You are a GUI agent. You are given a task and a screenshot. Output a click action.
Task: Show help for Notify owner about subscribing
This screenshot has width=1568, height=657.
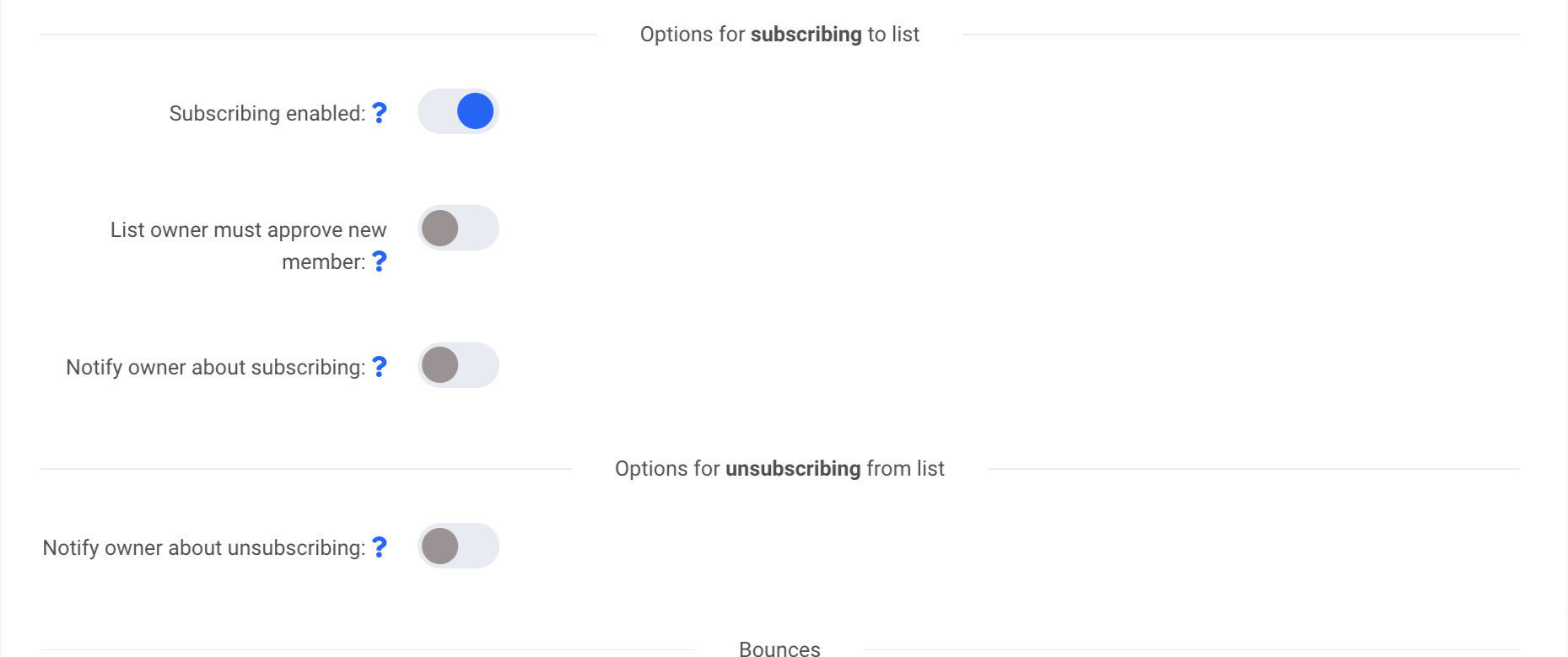[x=380, y=367]
